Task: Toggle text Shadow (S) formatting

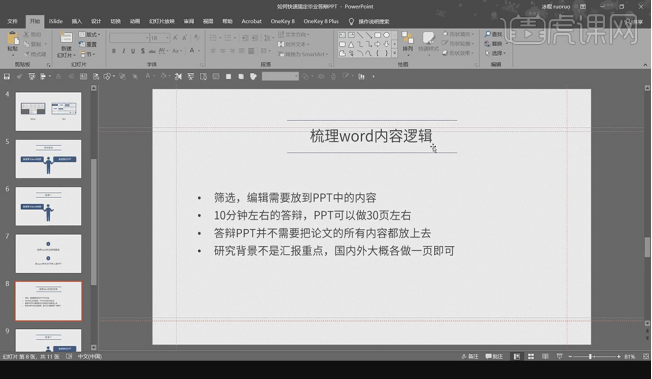Action: point(143,51)
